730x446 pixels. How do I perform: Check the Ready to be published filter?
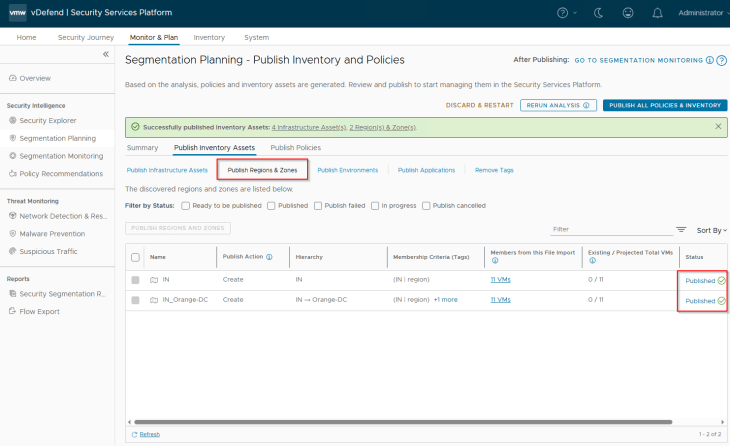click(x=184, y=206)
